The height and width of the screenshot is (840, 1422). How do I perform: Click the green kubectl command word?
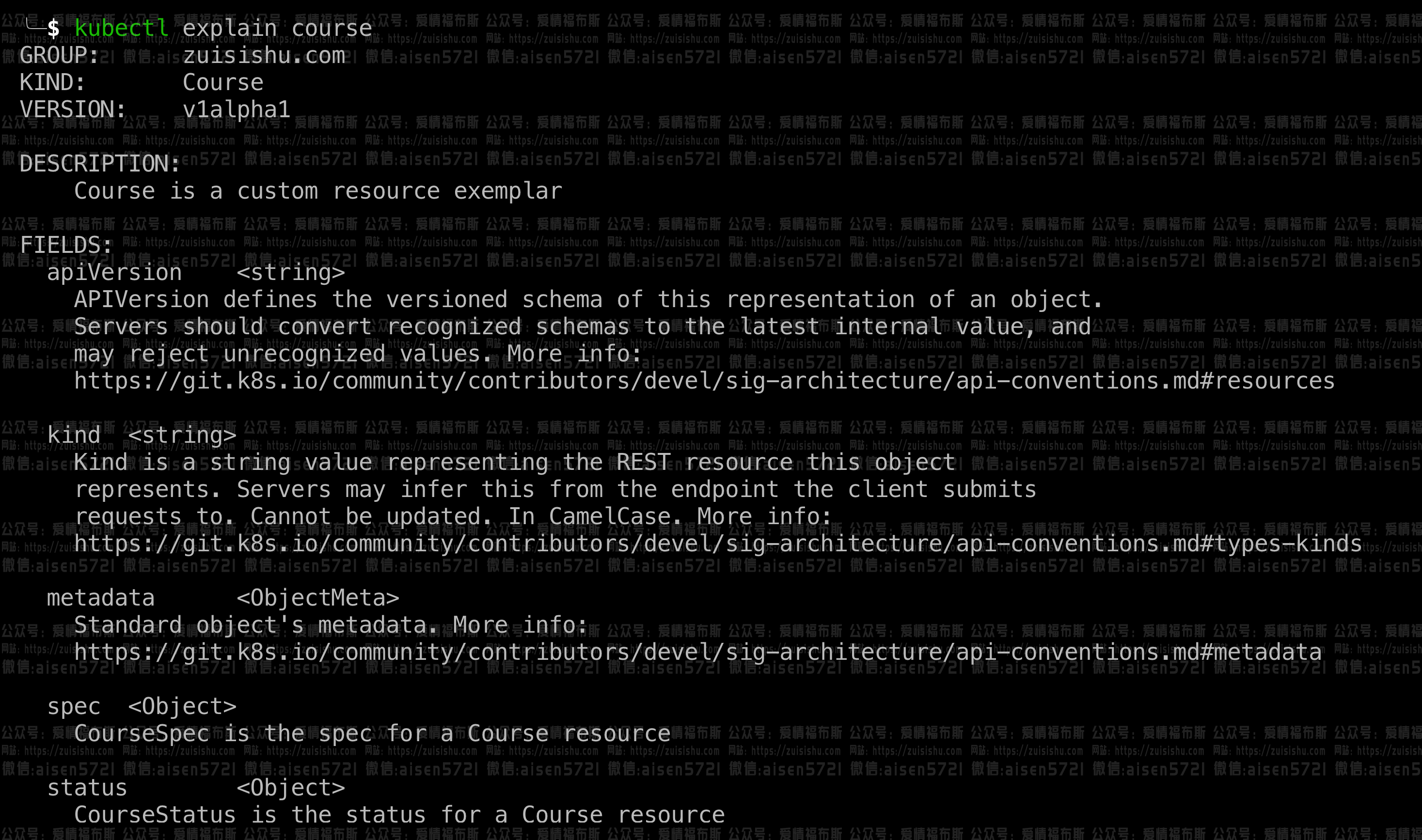coord(121,28)
